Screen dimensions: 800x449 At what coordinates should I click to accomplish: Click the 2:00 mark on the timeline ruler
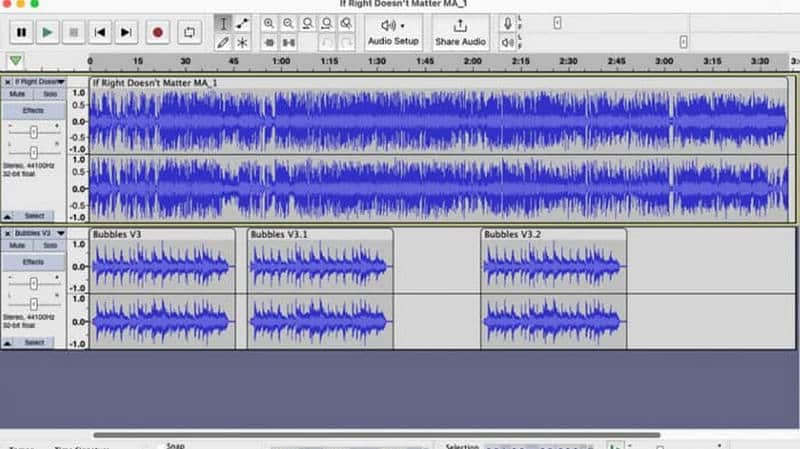[x=472, y=61]
